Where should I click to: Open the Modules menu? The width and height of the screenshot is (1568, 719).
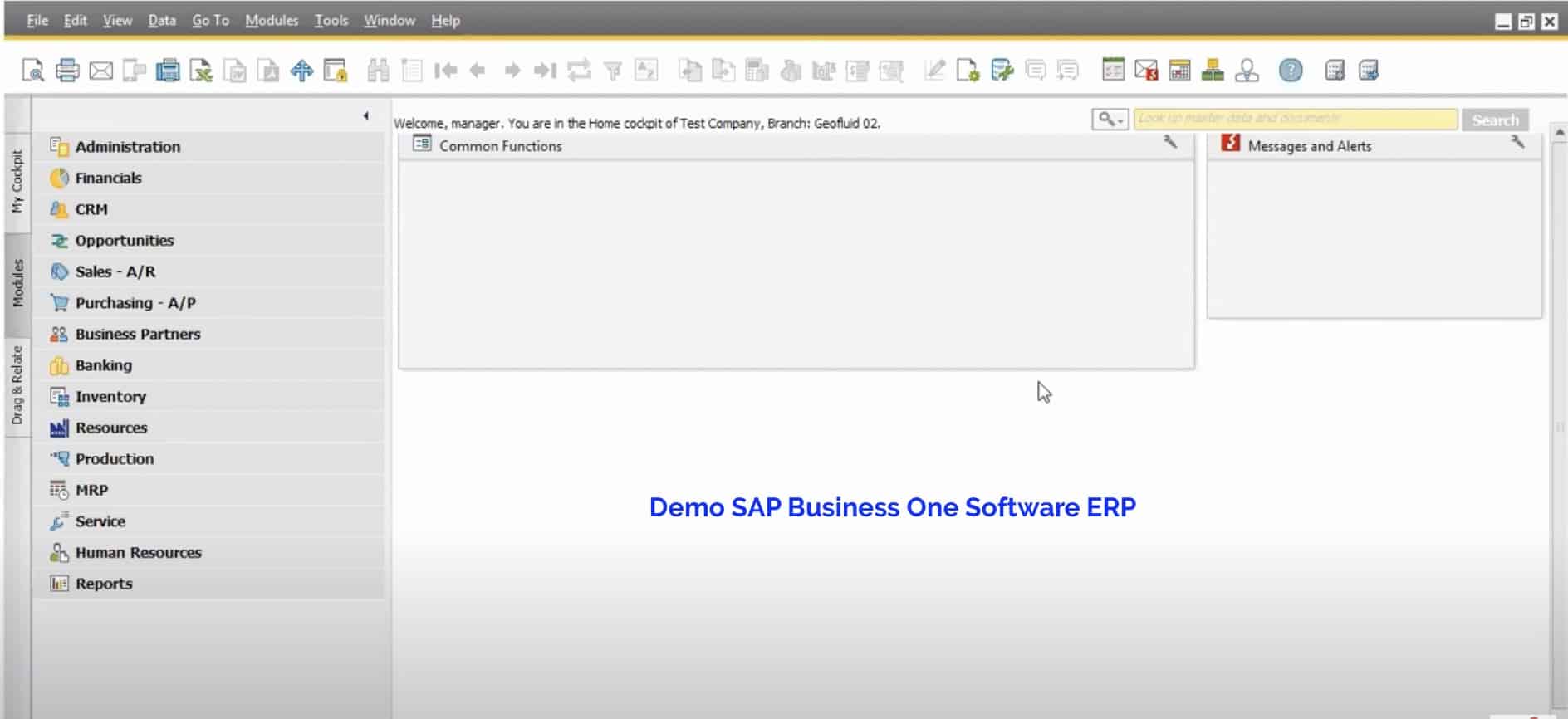(x=272, y=20)
